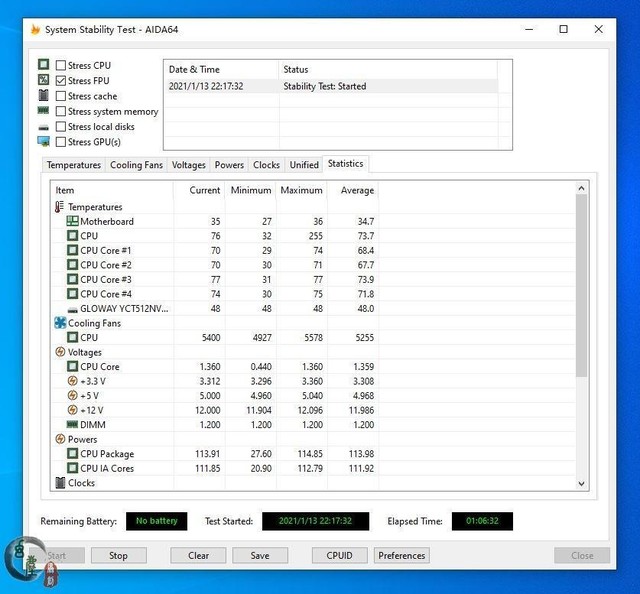The height and width of the screenshot is (594, 640).
Task: Click the Motherboard row icon
Action: tap(72, 221)
